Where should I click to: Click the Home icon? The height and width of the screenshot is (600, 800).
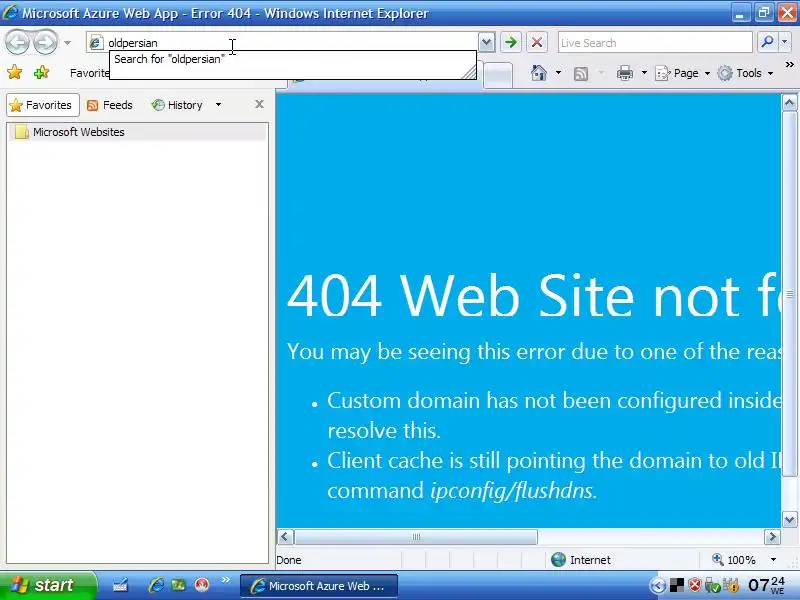539,73
